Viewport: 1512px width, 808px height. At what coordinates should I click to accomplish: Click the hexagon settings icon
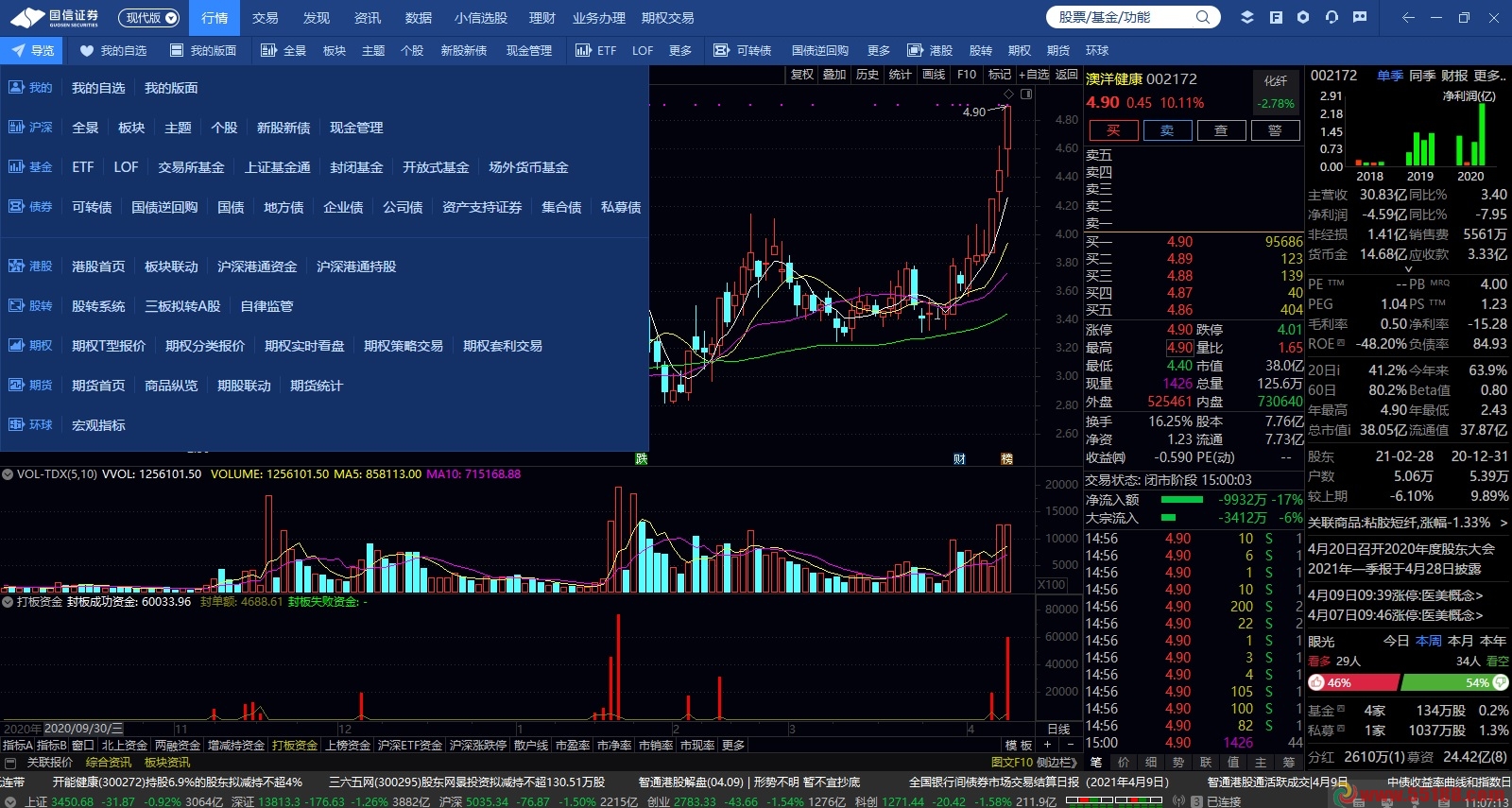point(1303,17)
